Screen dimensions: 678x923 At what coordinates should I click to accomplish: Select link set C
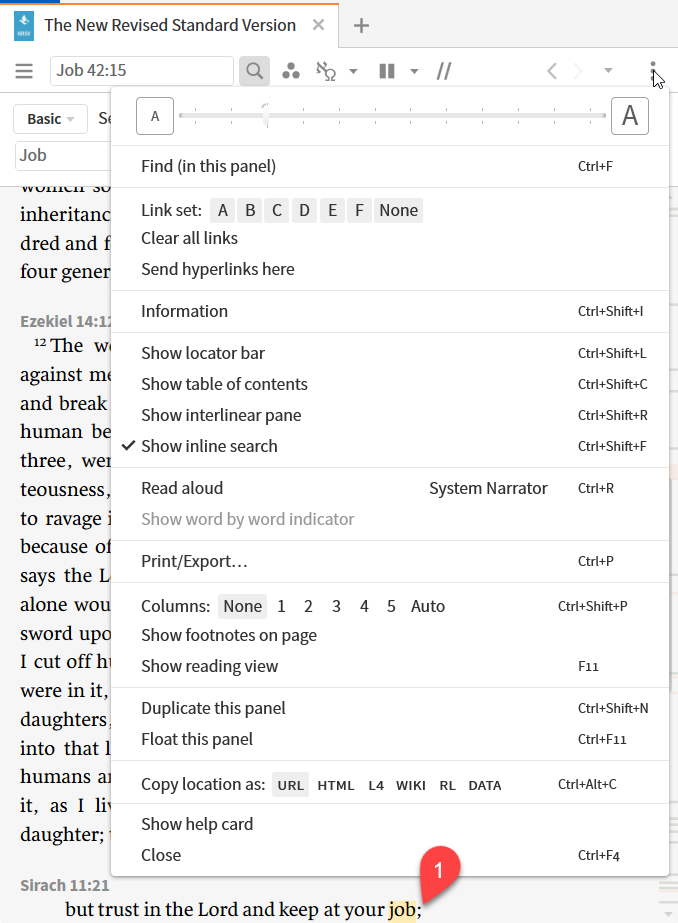click(x=277, y=211)
